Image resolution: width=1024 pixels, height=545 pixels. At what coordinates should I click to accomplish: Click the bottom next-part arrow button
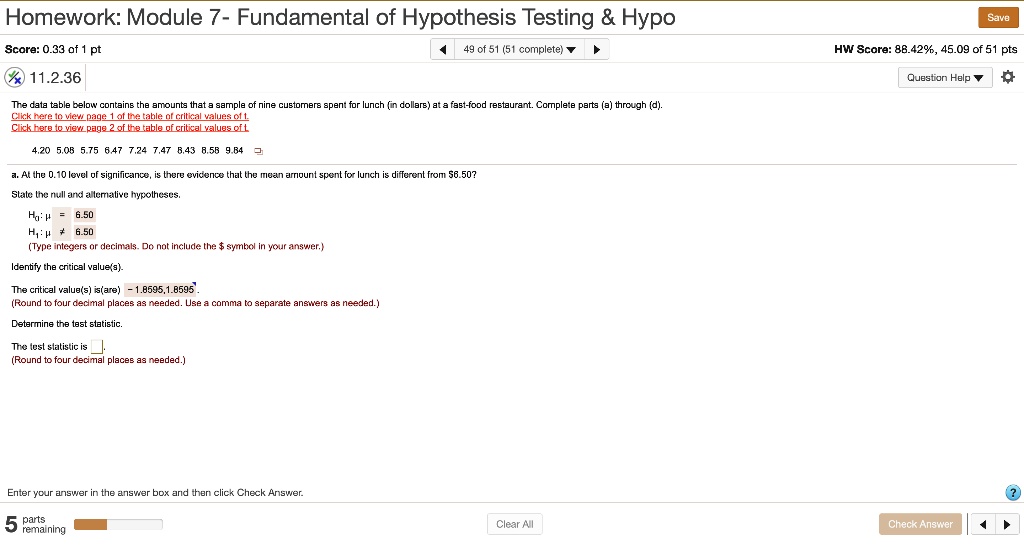[1006, 524]
